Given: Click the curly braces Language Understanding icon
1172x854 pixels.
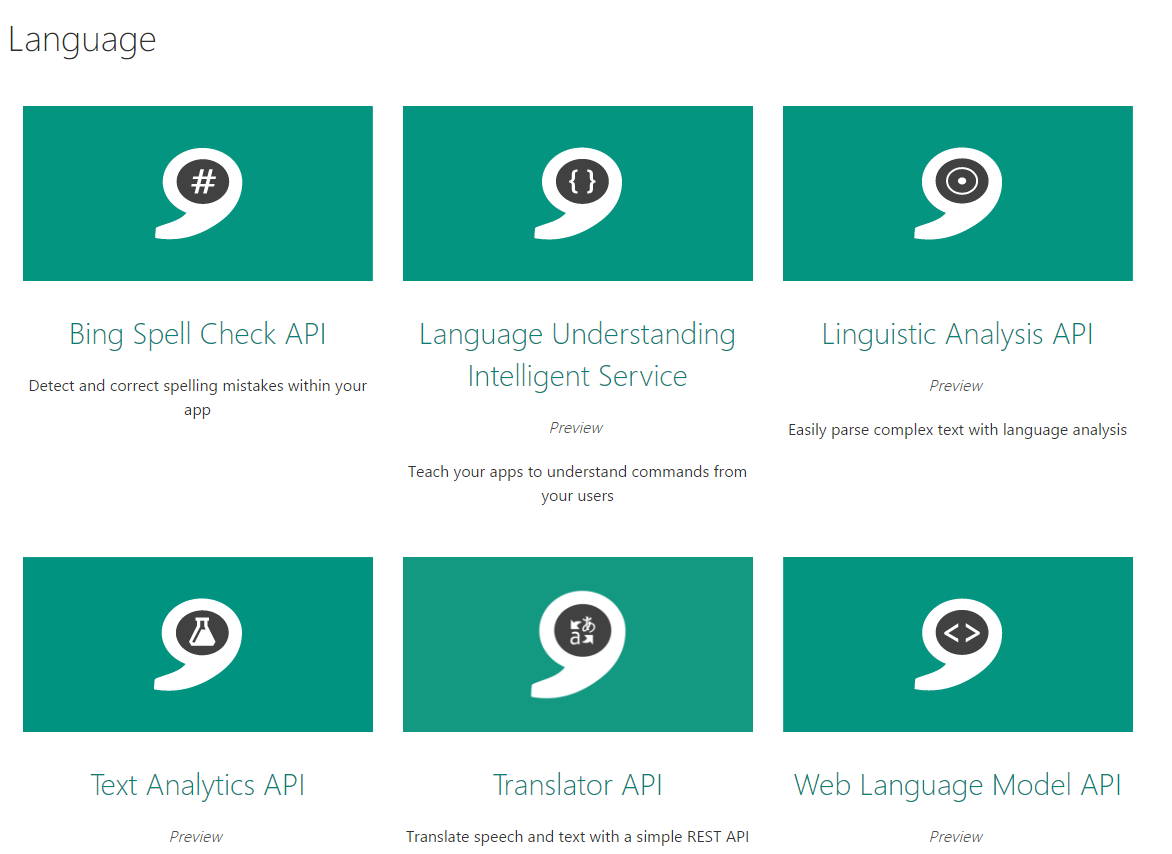Looking at the screenshot, I should (x=577, y=193).
